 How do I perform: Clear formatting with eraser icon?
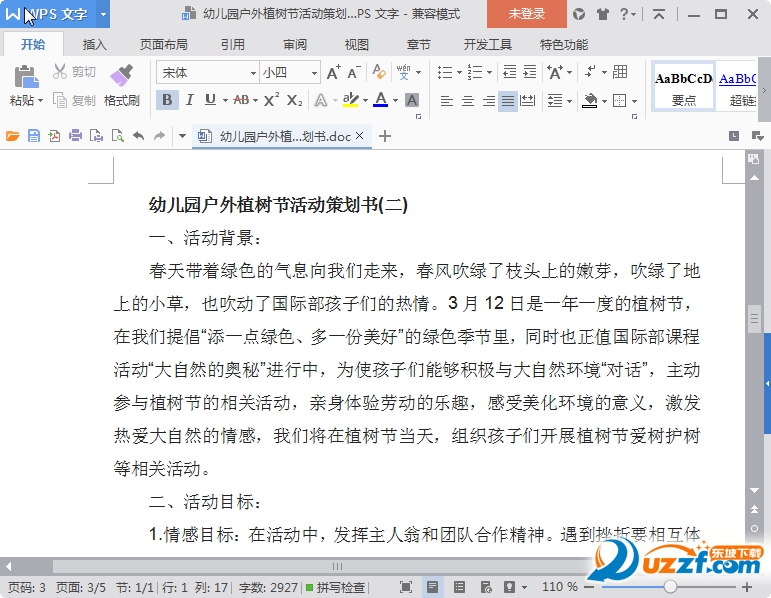(x=379, y=72)
